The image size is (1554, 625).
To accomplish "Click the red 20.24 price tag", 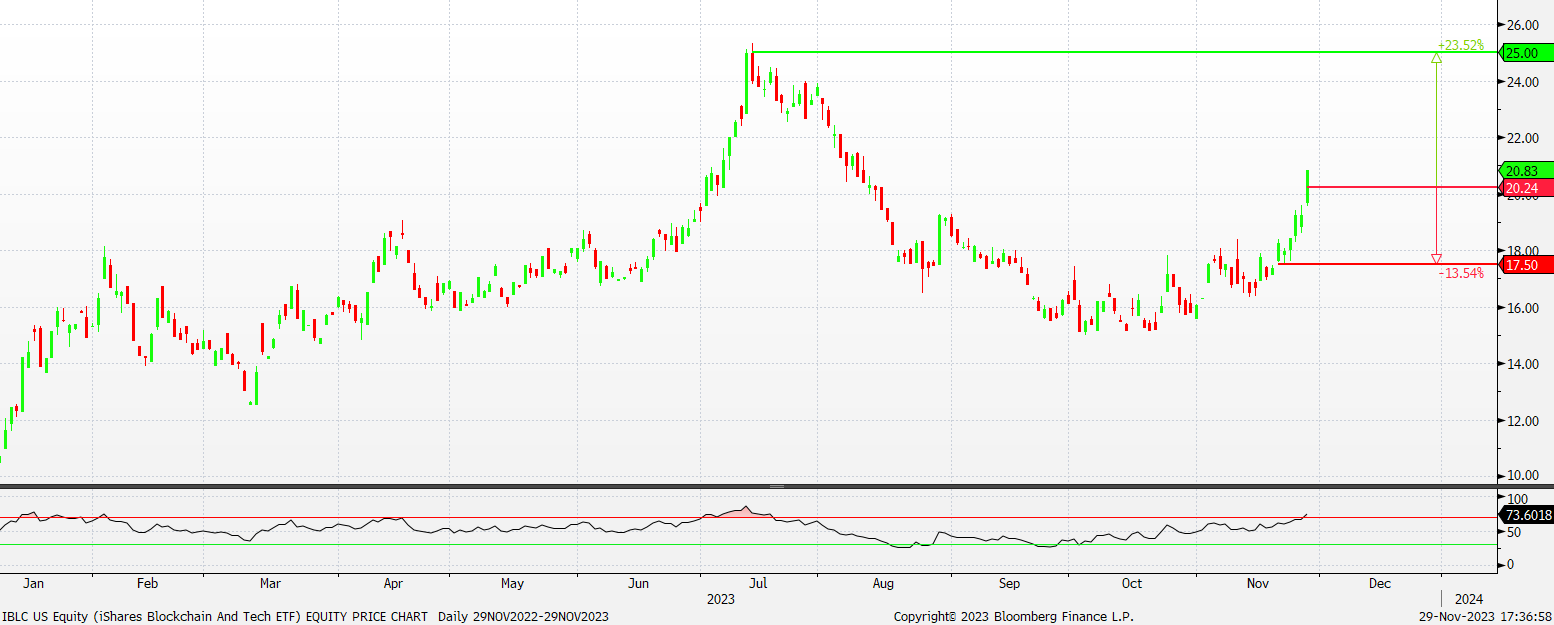I will tap(1527, 187).
